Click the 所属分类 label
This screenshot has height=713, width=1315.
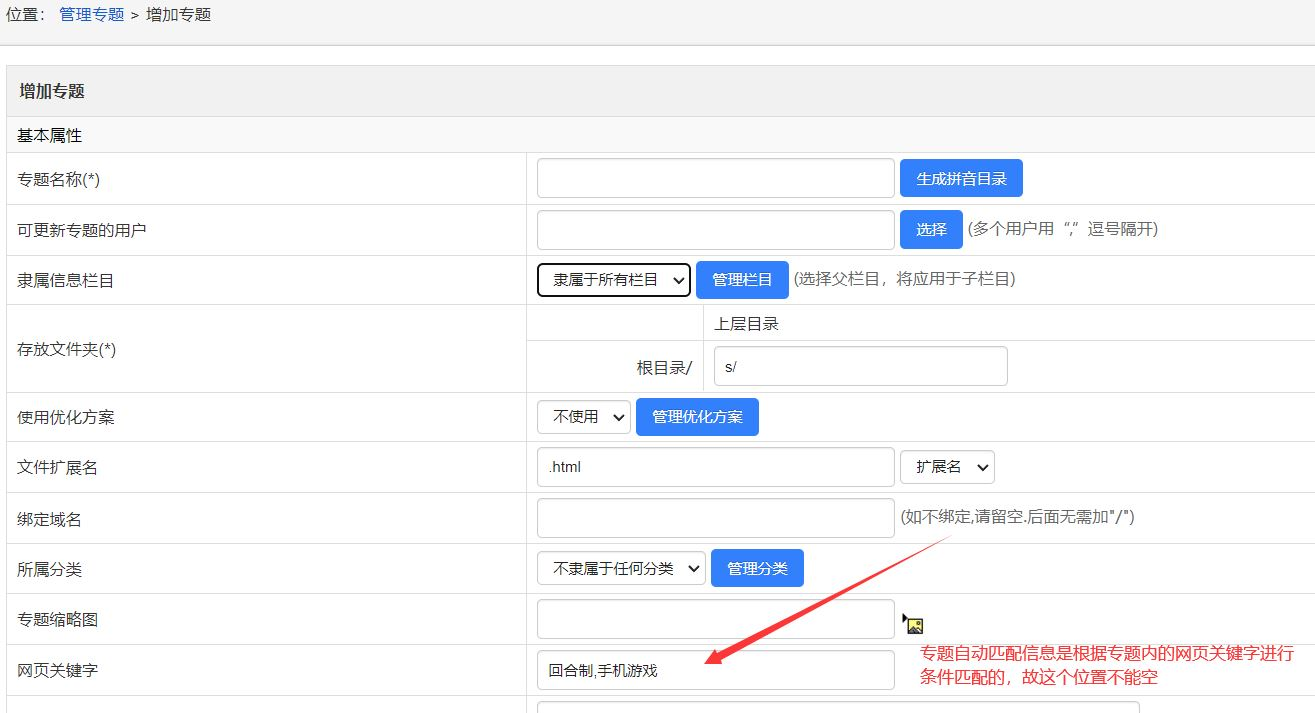tap(49, 569)
